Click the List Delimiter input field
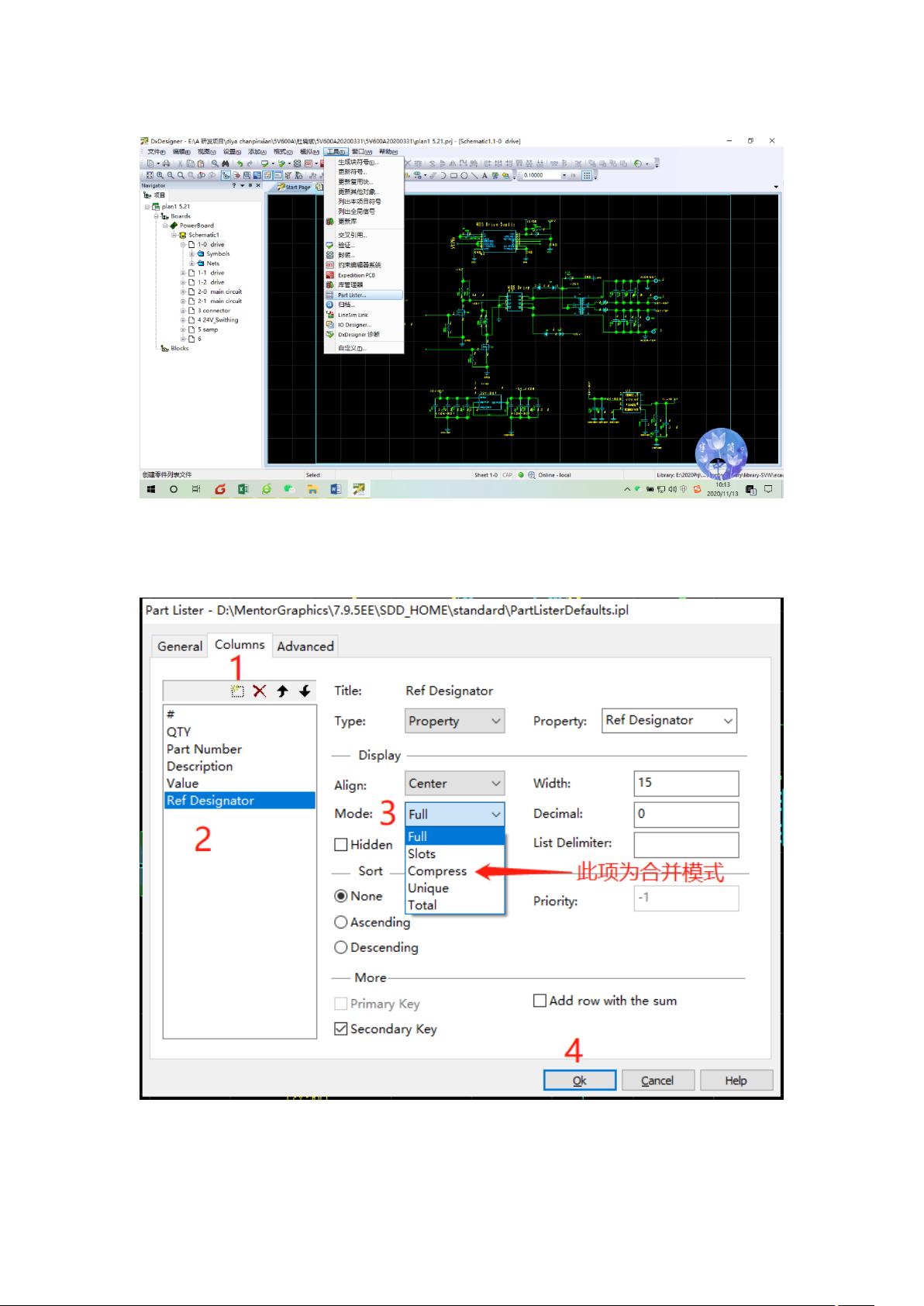The image size is (924, 1306). [686, 845]
